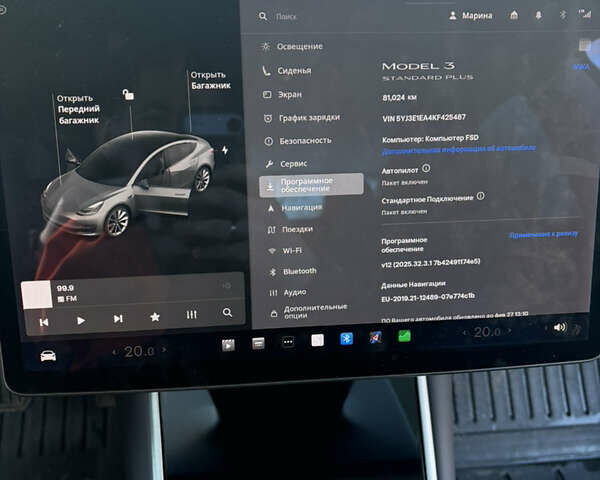Open car controls via bottom-left car icon
The image size is (600, 480).
point(47,356)
